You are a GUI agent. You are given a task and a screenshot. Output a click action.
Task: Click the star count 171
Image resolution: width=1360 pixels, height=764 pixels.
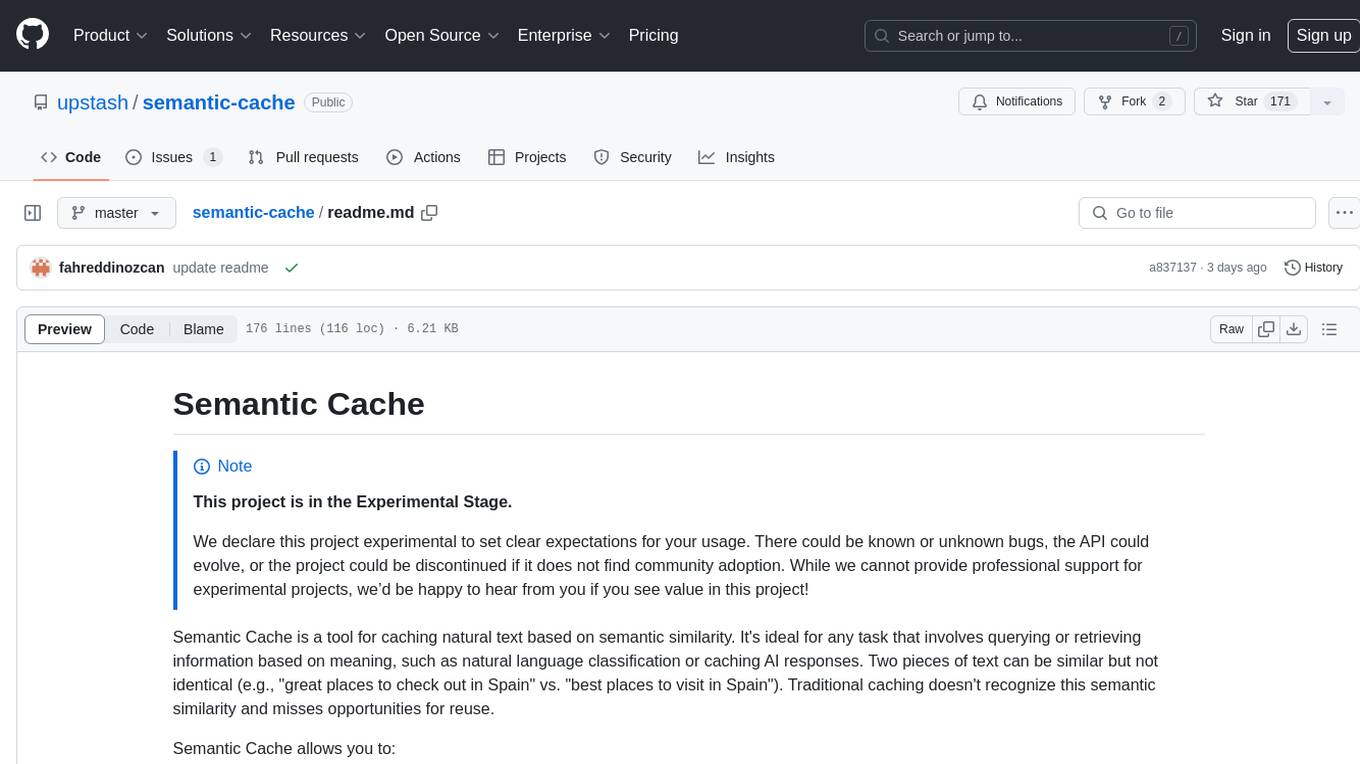pyautogui.click(x=1280, y=101)
